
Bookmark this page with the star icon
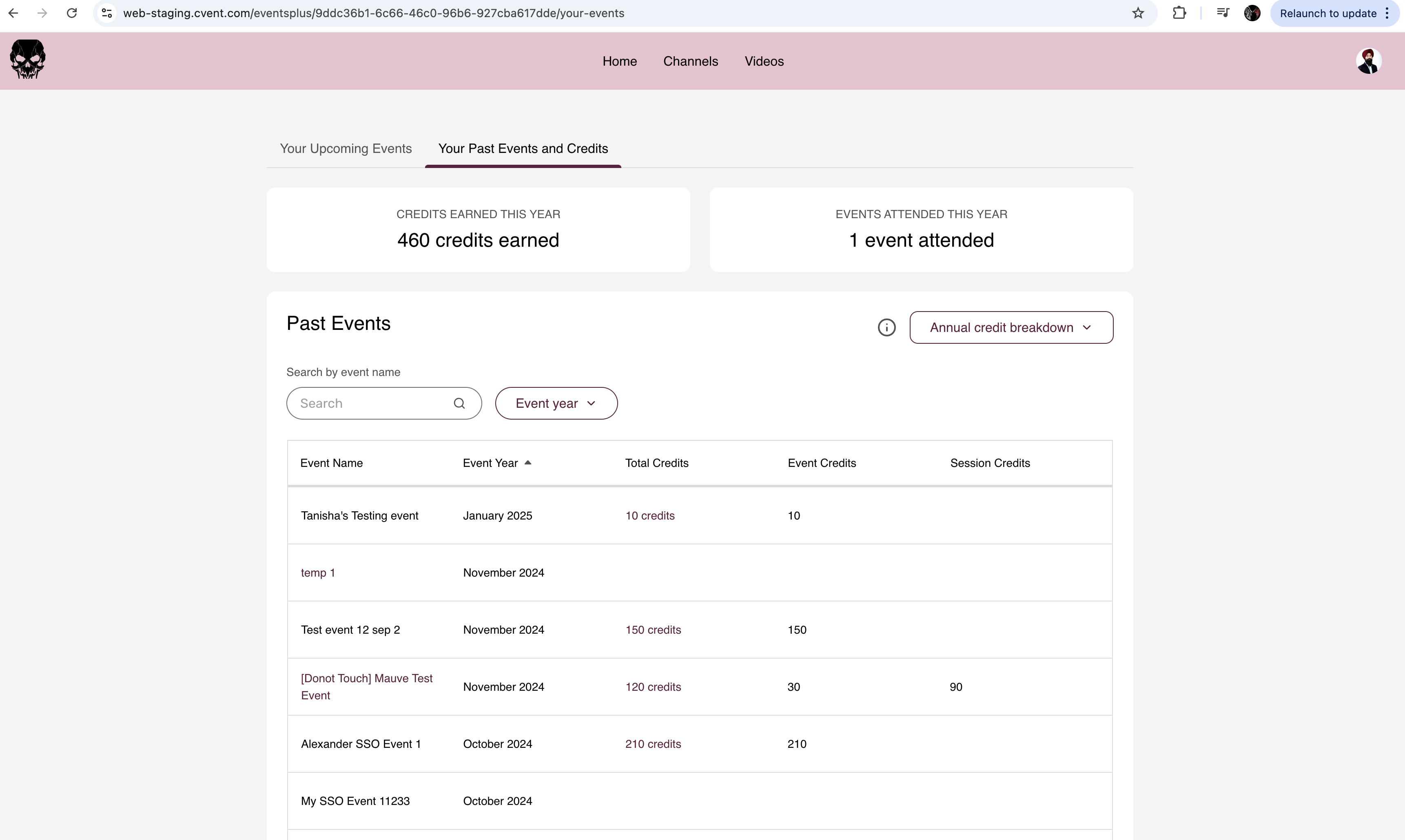[x=1138, y=13]
